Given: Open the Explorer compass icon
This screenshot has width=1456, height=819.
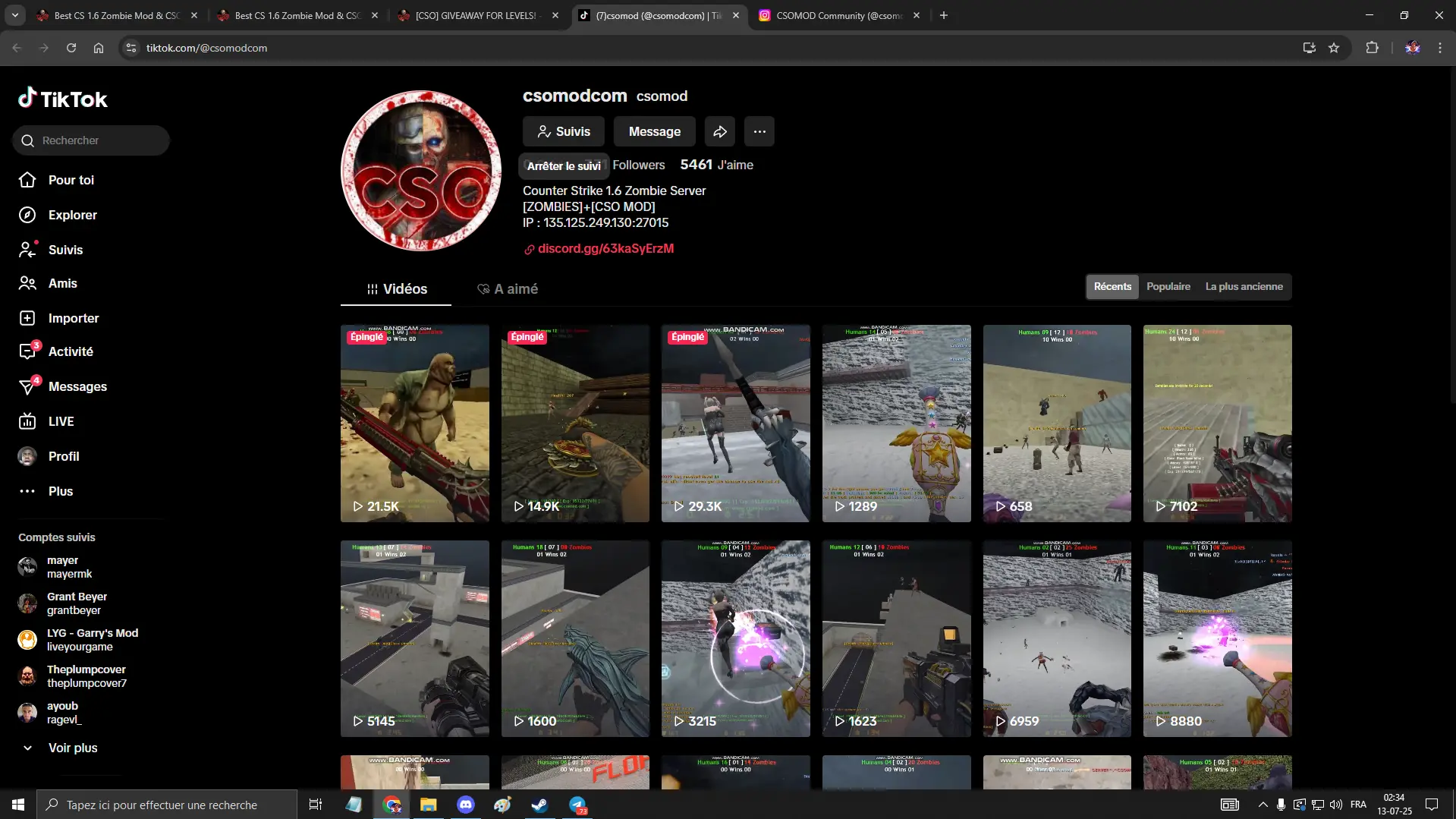Looking at the screenshot, I should [27, 215].
